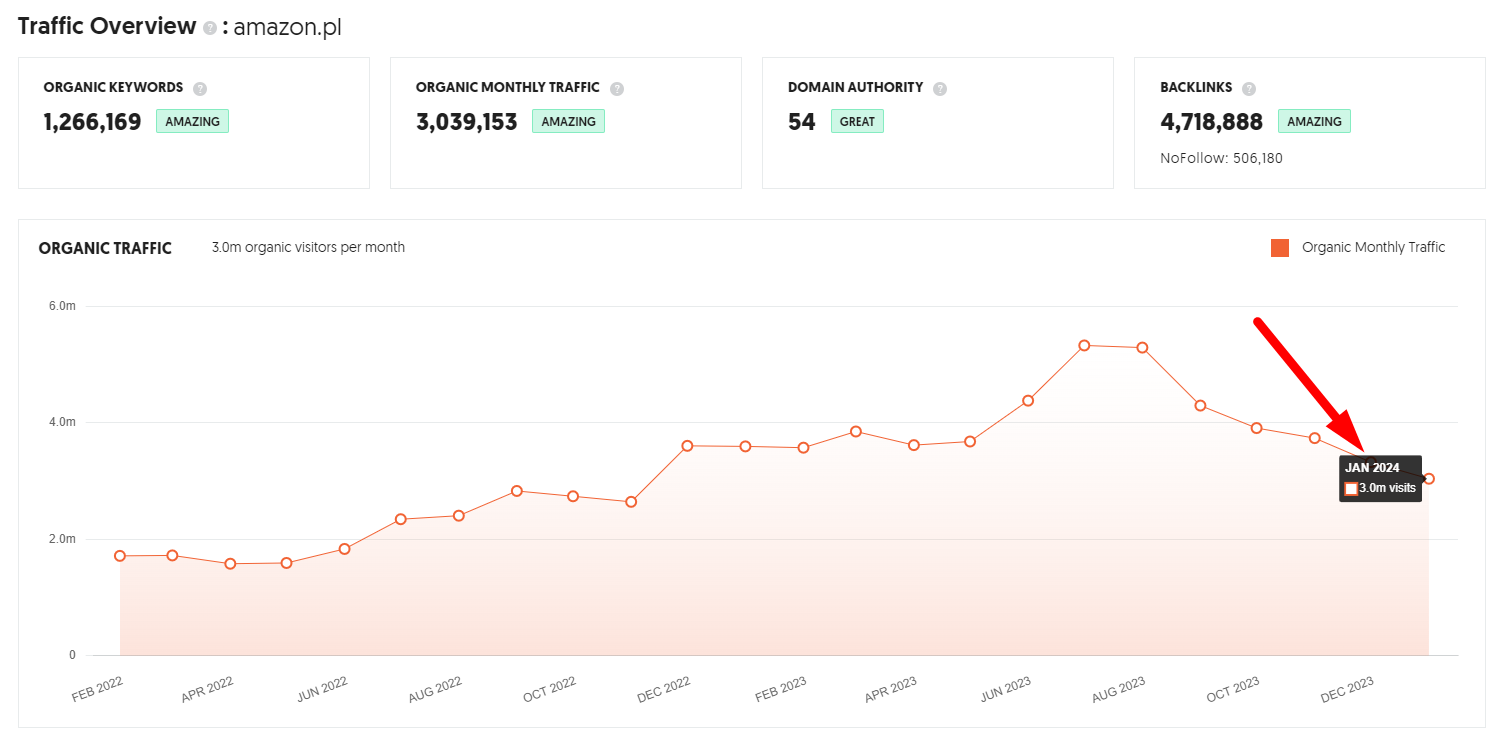
Task: Select the peak July 2023 data point
Action: (x=1084, y=345)
